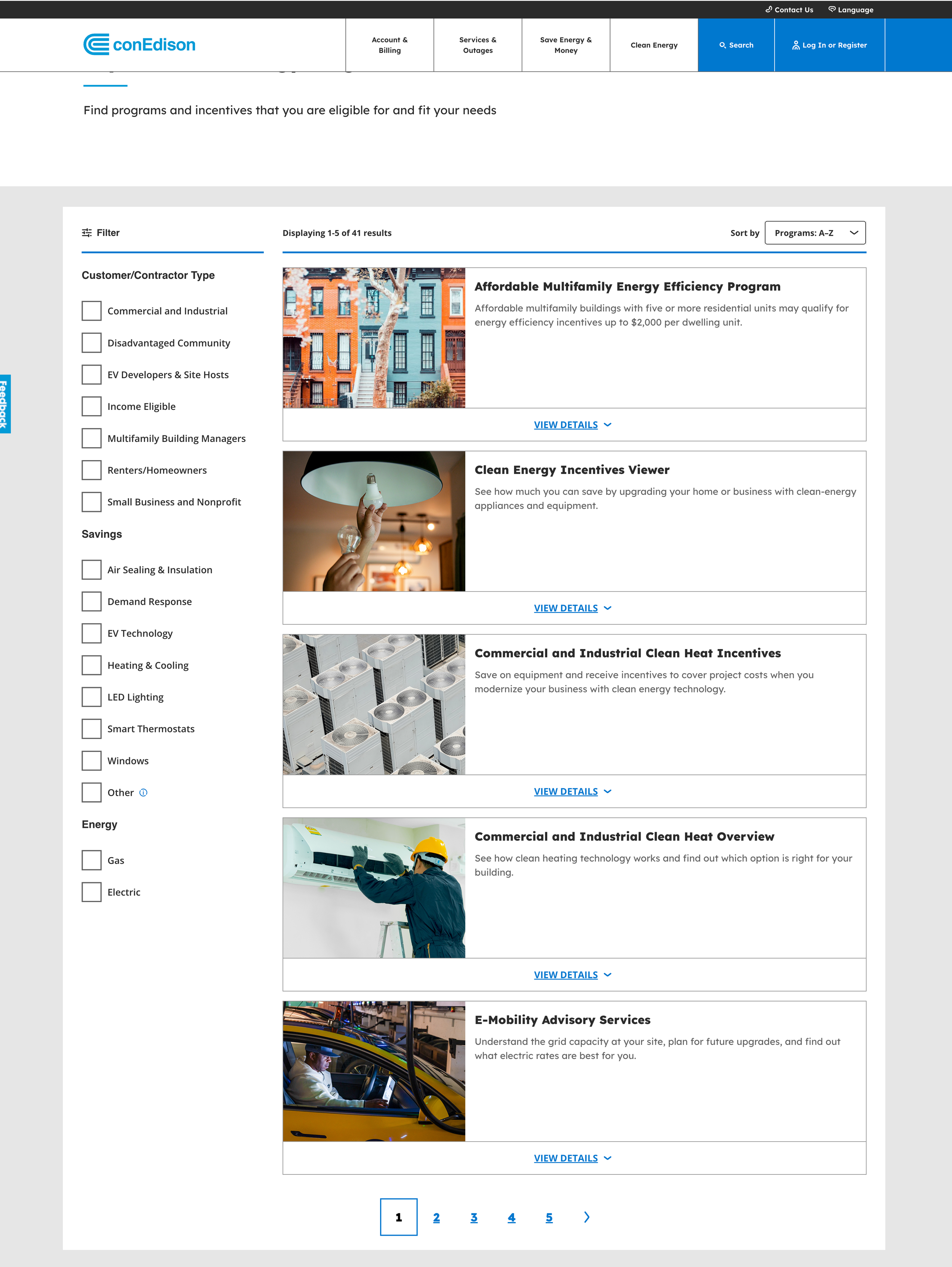Click the Language speech bubble icon

click(x=832, y=9)
